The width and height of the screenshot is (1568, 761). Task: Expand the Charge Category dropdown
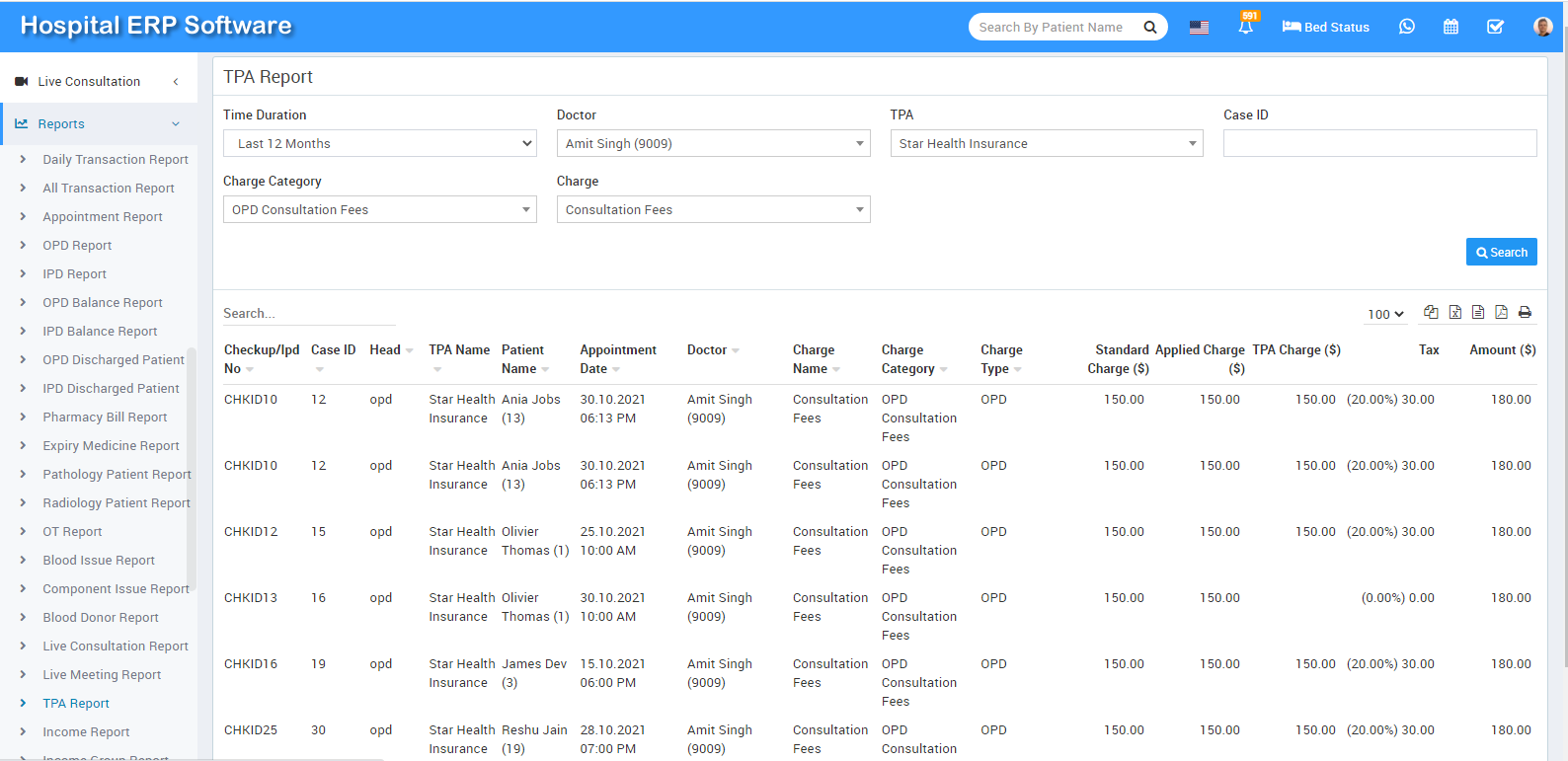coord(380,209)
